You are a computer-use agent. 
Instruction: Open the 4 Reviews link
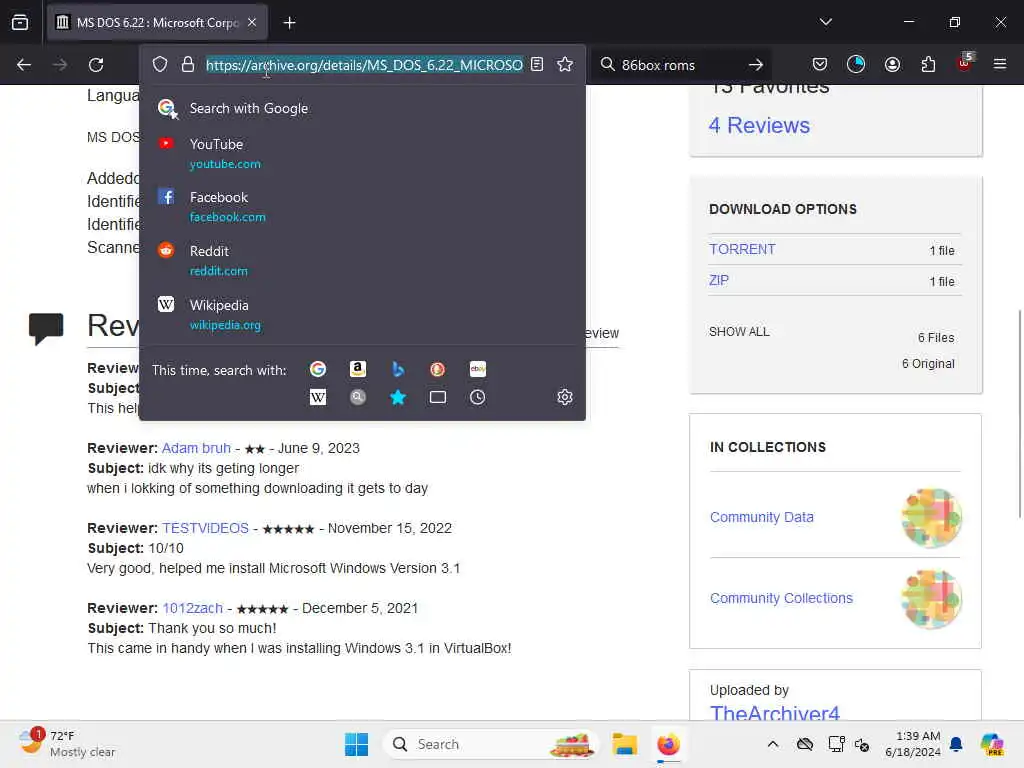(x=759, y=125)
